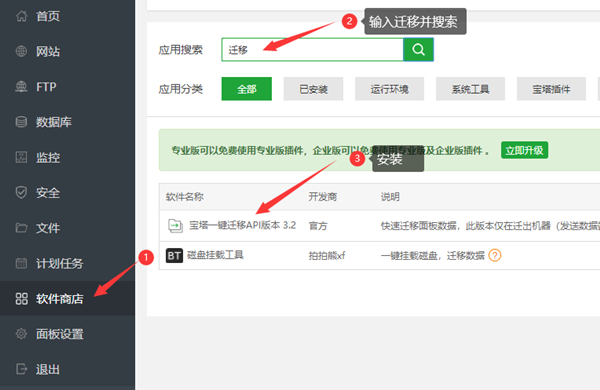Click 磁盘挂载工具 software name

[x=215, y=255]
